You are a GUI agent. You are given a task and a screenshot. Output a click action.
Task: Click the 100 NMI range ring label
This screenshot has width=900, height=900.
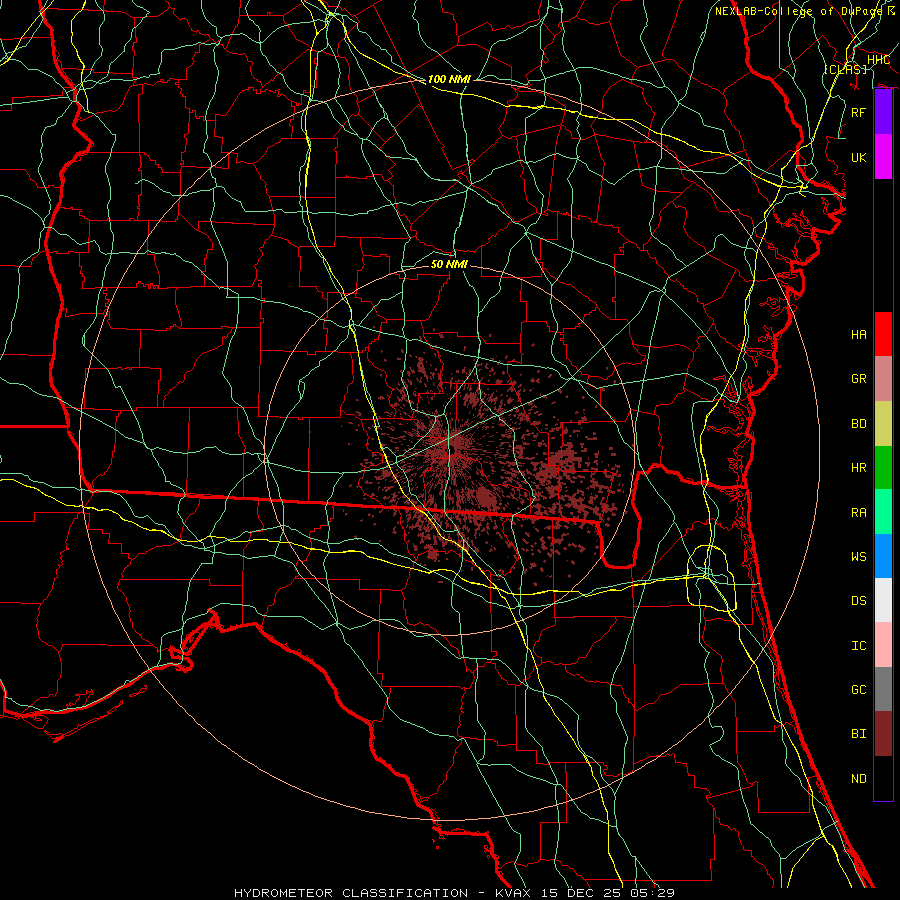(x=449, y=79)
